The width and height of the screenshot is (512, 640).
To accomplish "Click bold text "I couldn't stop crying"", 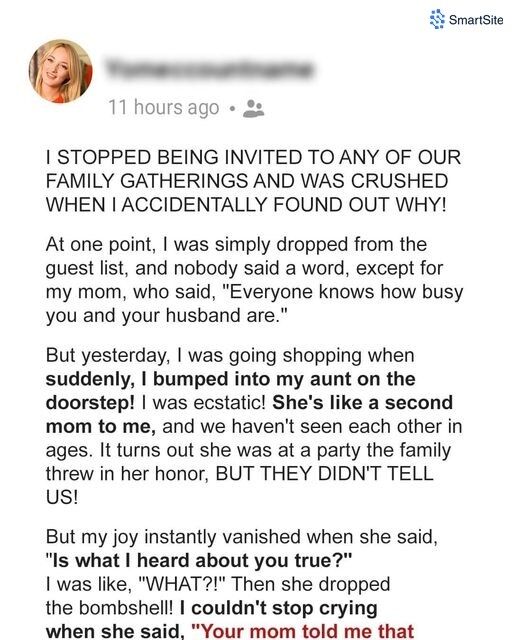I will 278,608.
